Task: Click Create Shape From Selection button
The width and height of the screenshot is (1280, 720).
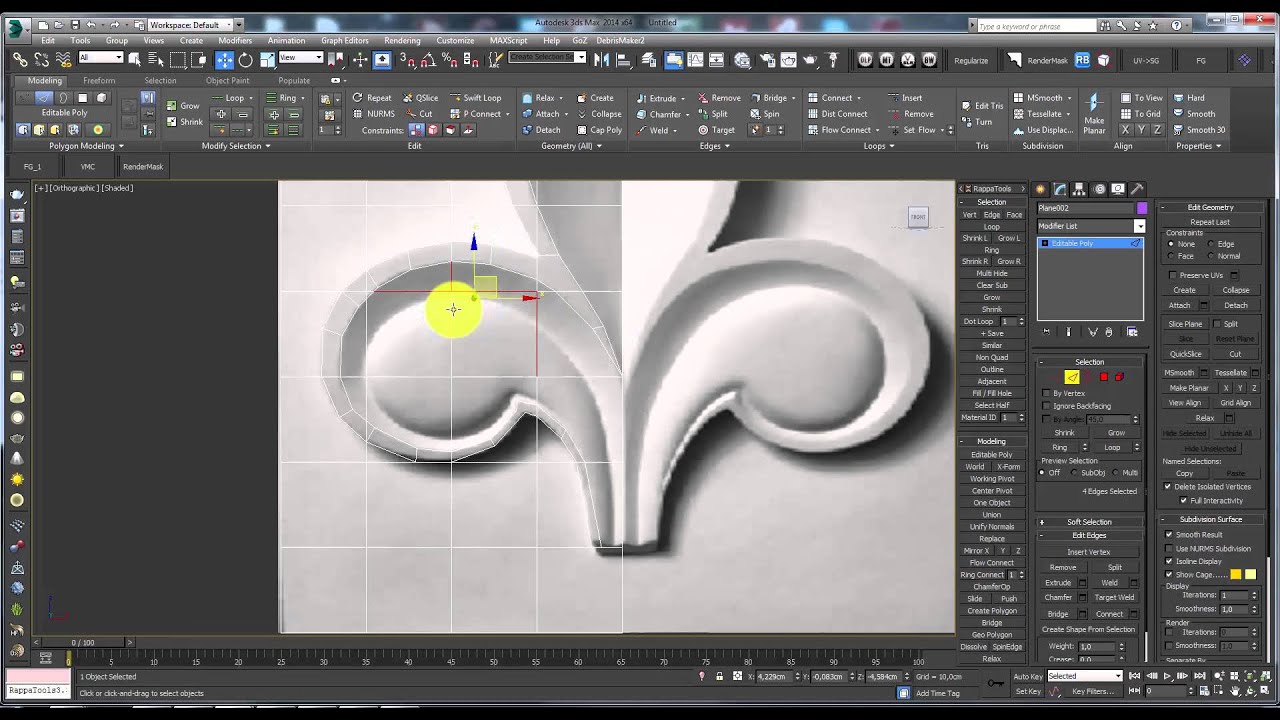Action: [1089, 630]
